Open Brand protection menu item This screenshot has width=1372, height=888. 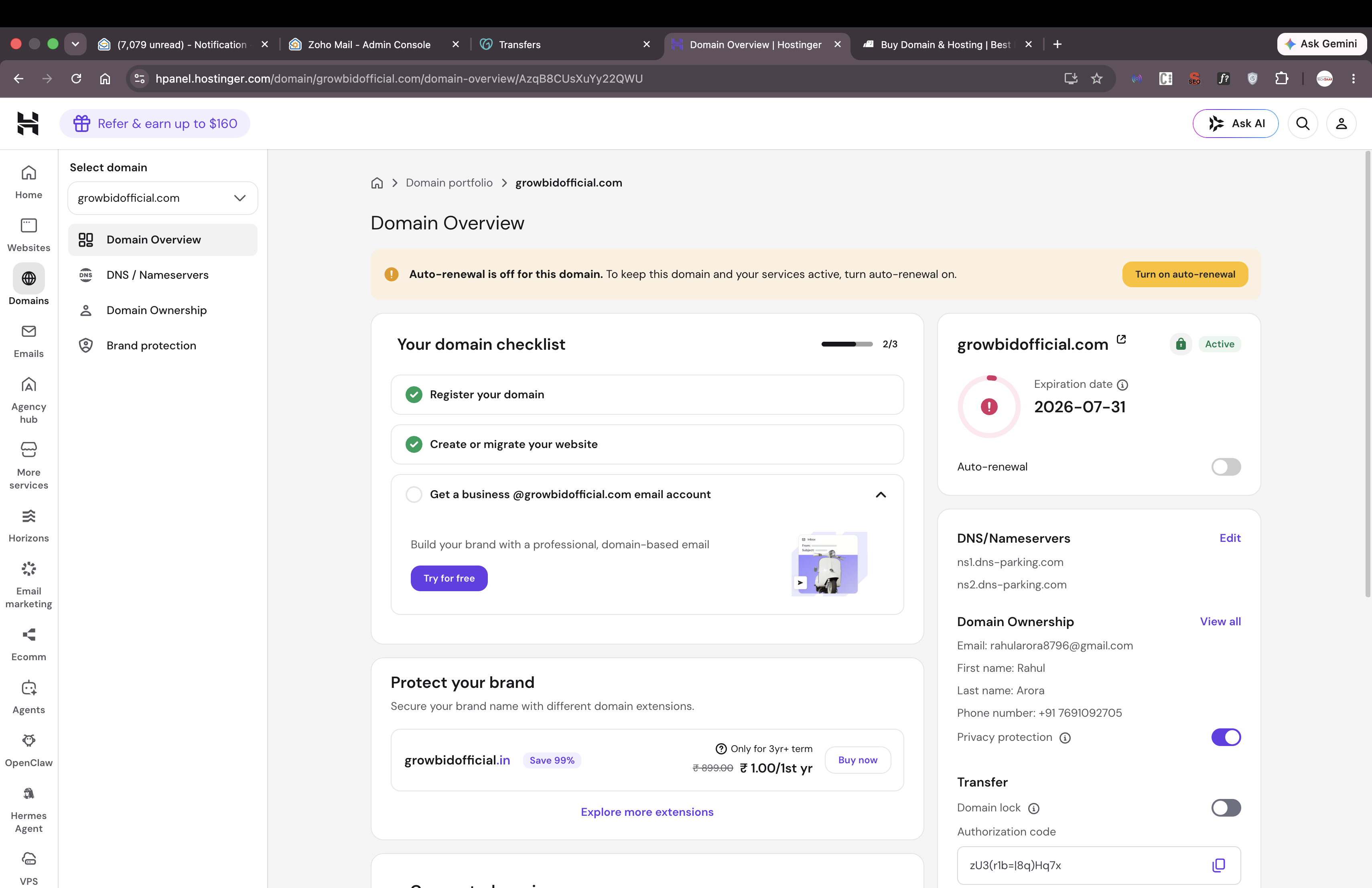162,345
